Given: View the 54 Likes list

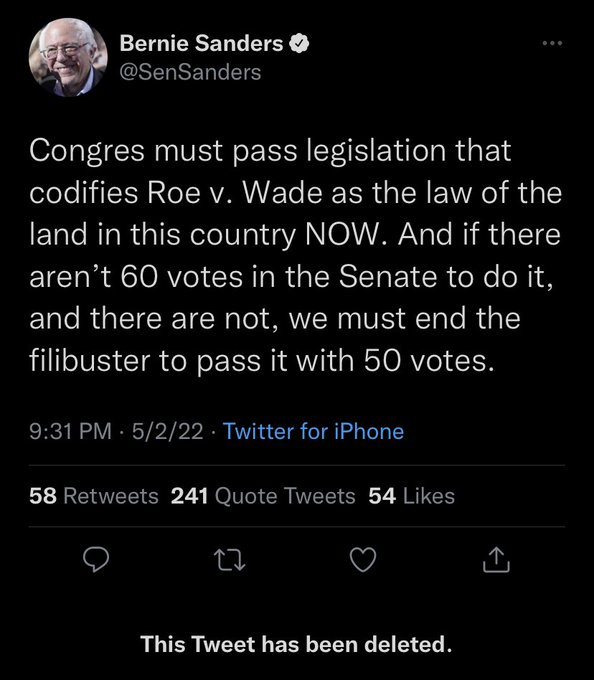Looking at the screenshot, I should pos(411,496).
